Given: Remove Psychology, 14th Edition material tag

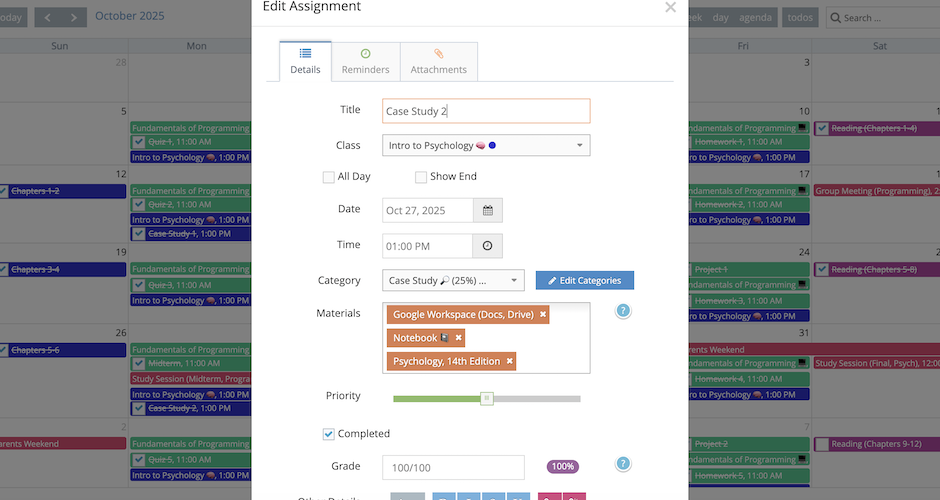Looking at the screenshot, I should pos(510,361).
